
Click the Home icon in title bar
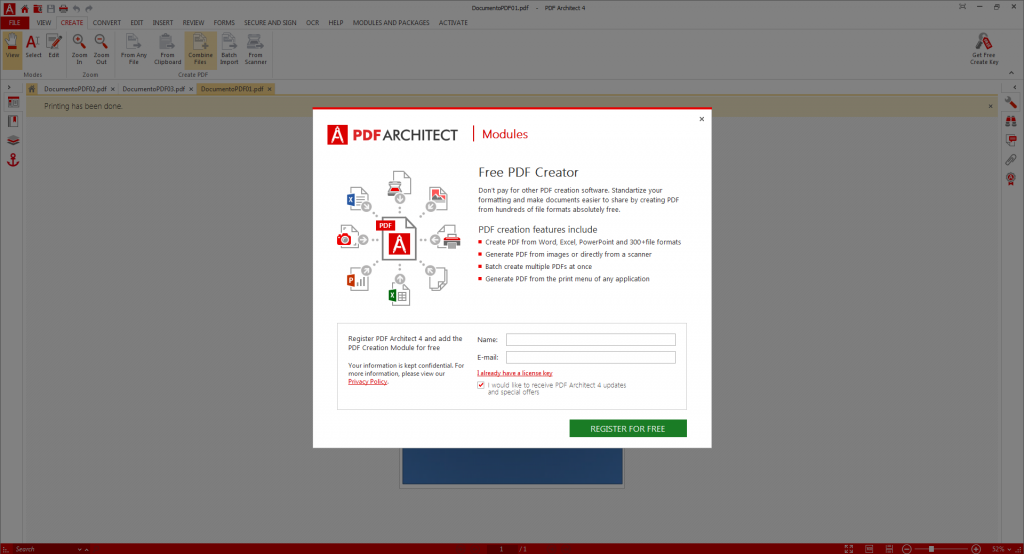click(x=25, y=8)
